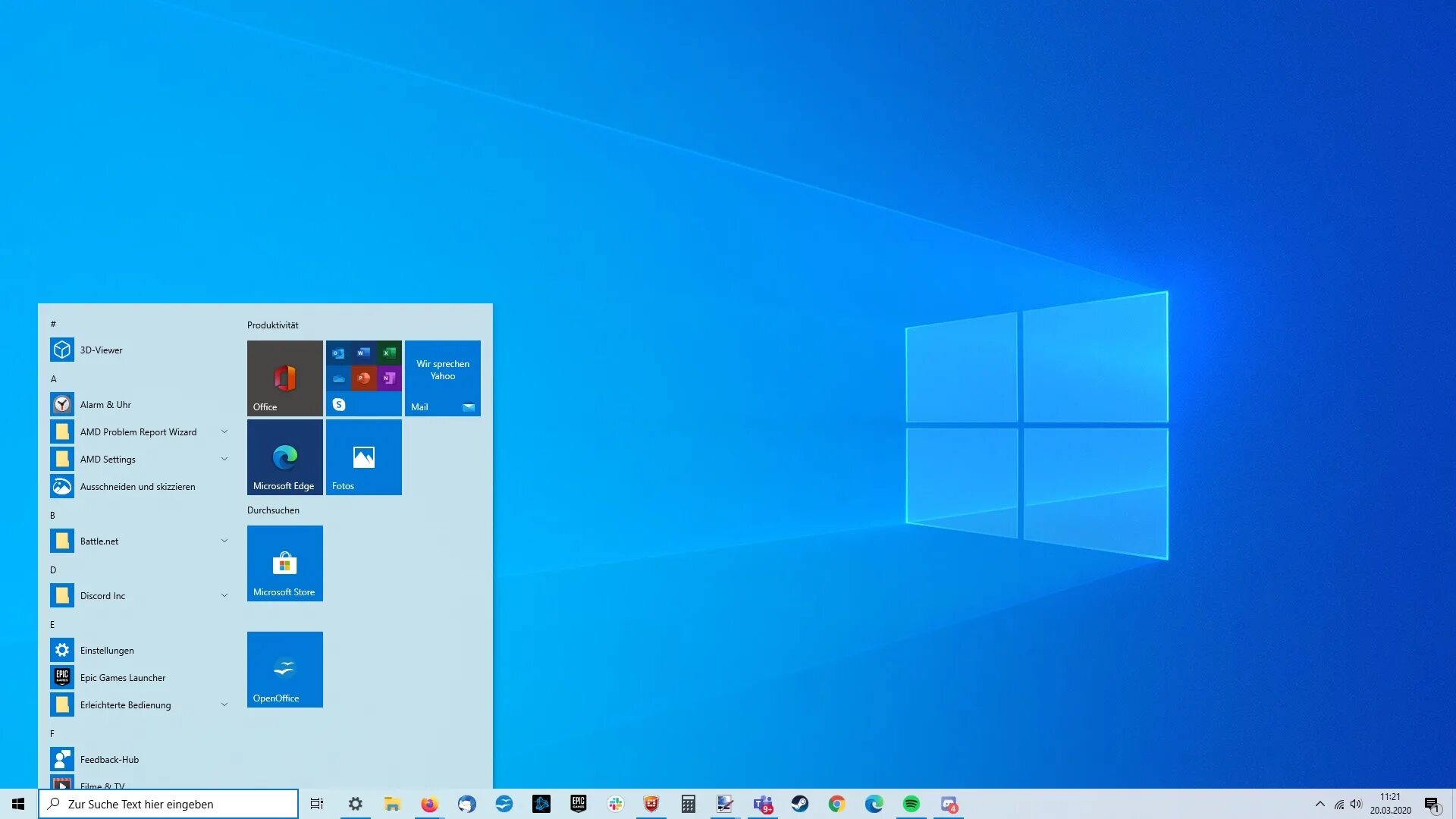Image resolution: width=1456 pixels, height=819 pixels.
Task: Click the Windows Start button
Action: (18, 804)
